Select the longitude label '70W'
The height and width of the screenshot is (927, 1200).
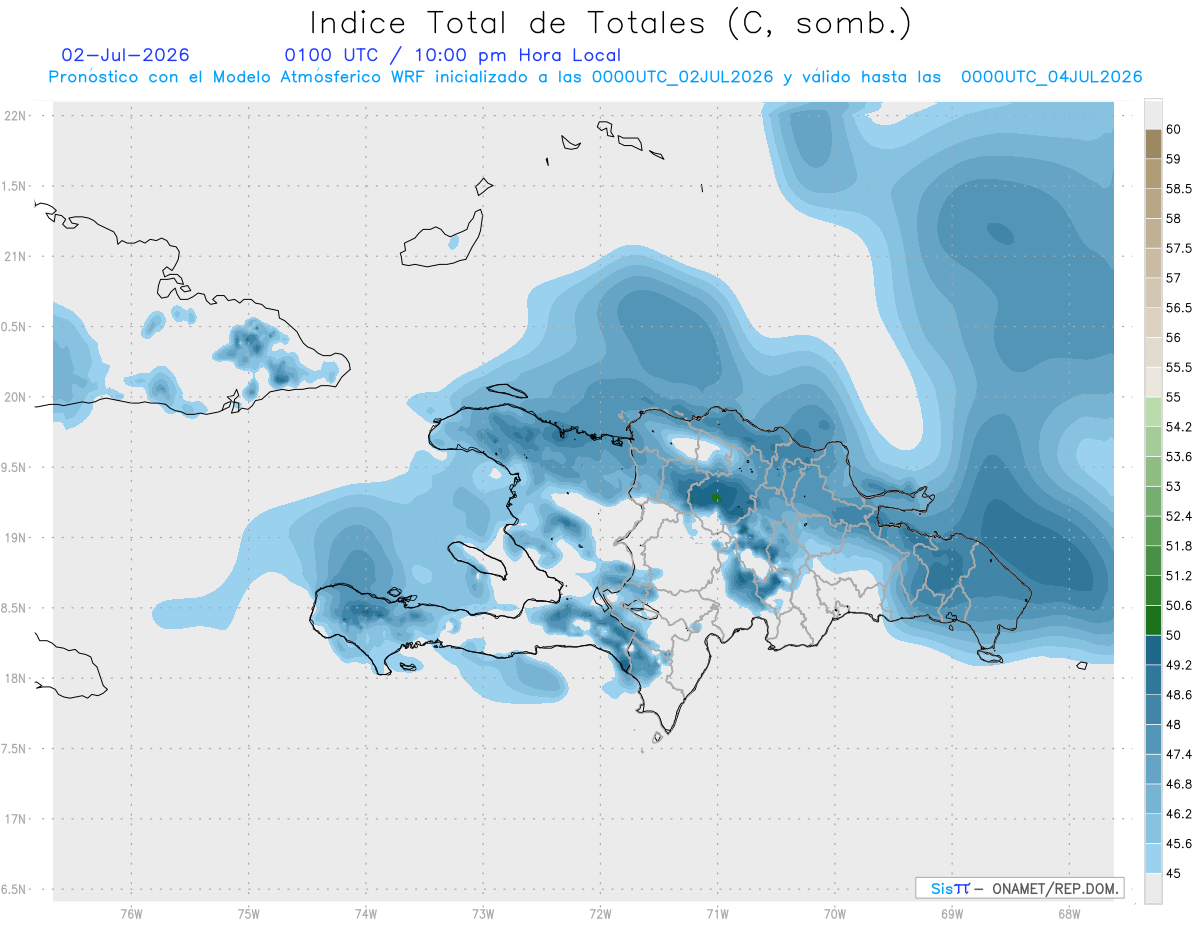[834, 913]
